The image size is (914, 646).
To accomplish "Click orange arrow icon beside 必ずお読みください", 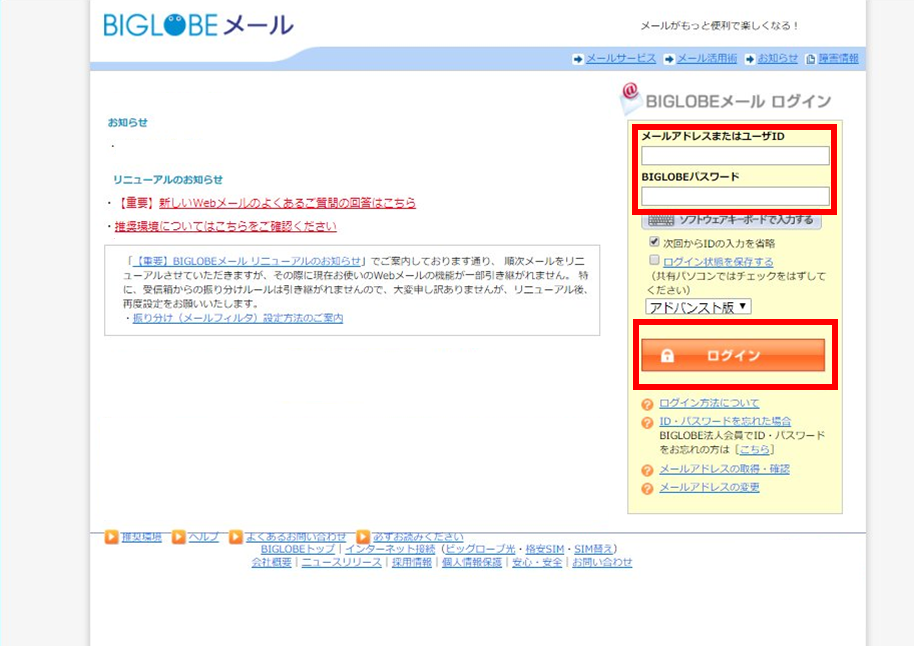I will click(363, 536).
